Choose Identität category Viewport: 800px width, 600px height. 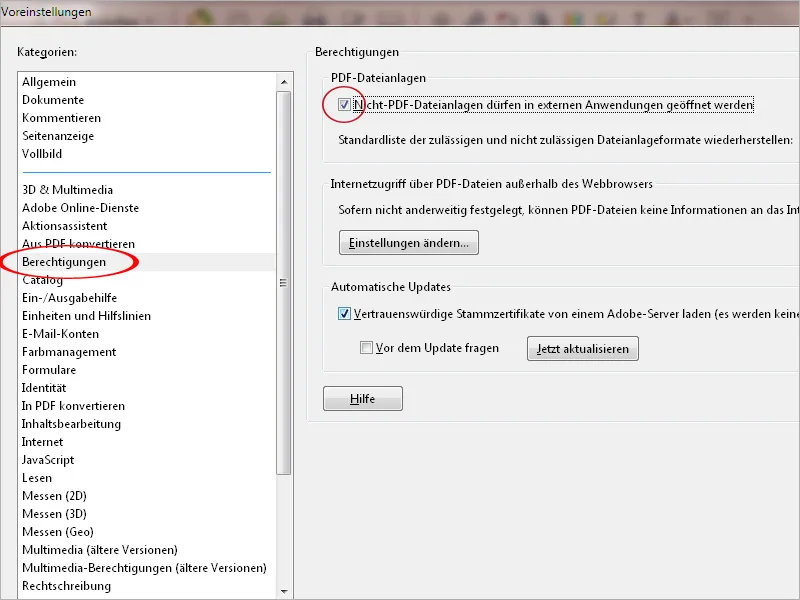[x=44, y=388]
